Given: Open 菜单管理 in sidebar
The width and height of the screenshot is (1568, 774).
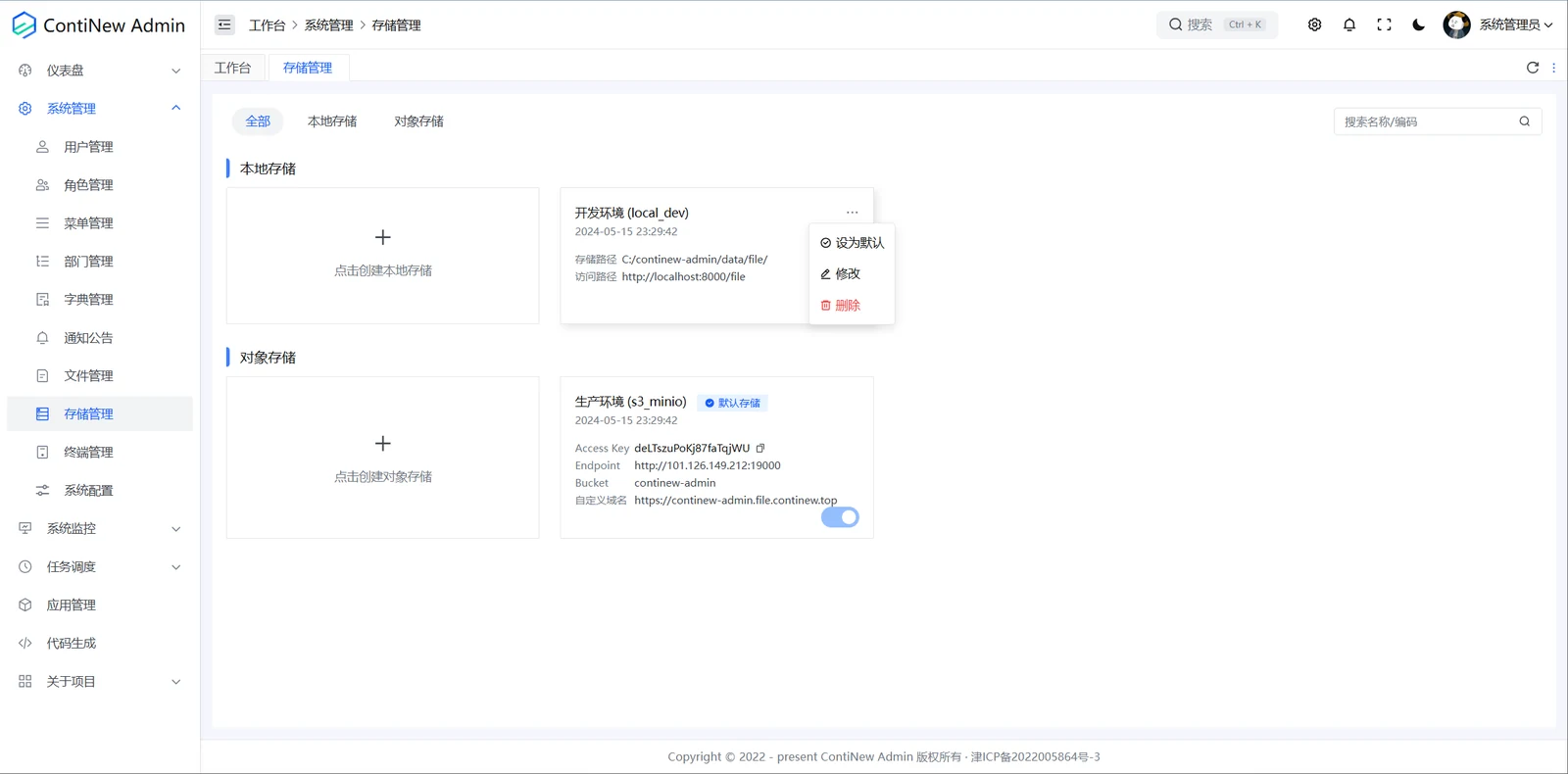Looking at the screenshot, I should click(100, 223).
